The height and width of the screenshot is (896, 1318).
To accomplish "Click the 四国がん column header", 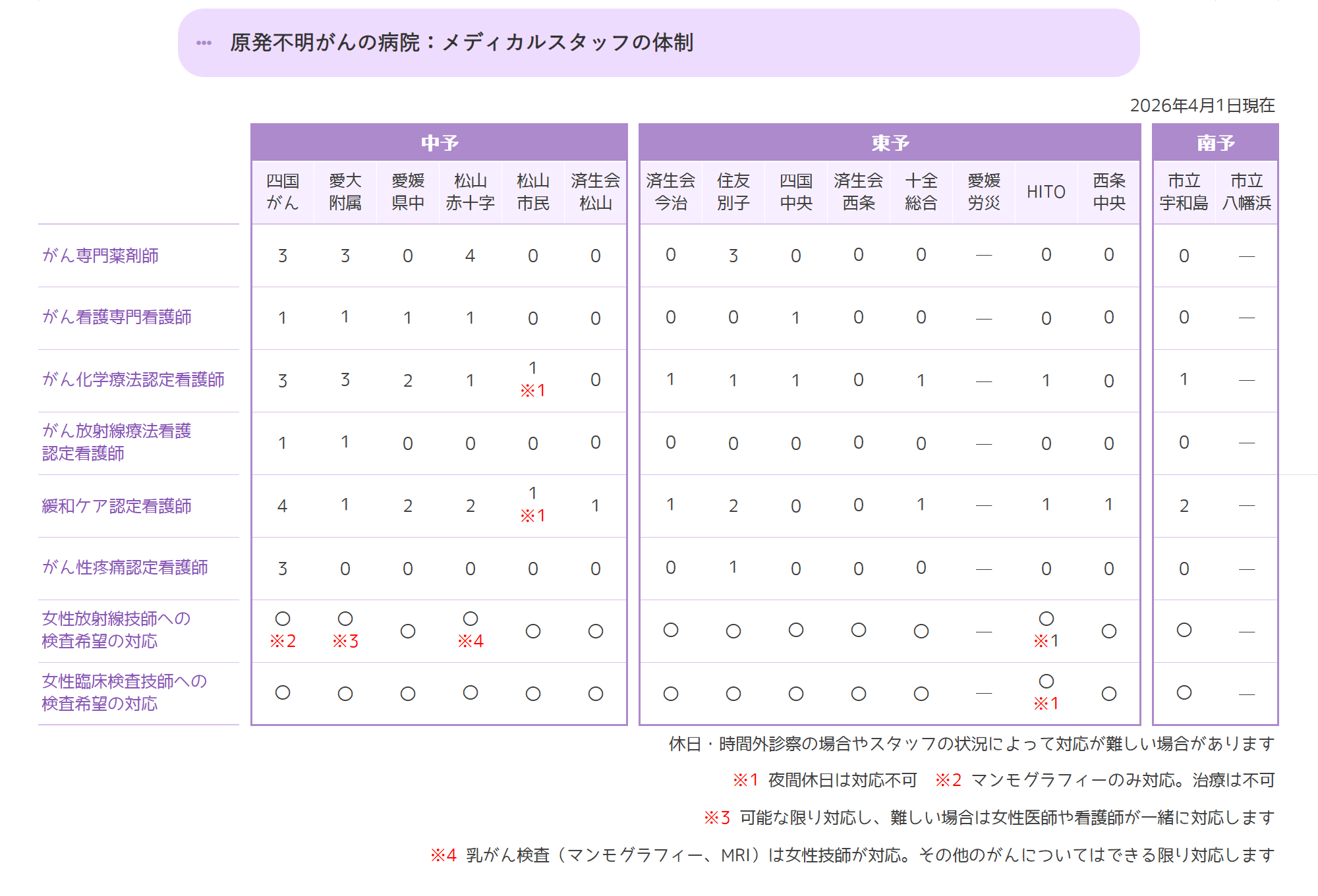I will (x=283, y=192).
